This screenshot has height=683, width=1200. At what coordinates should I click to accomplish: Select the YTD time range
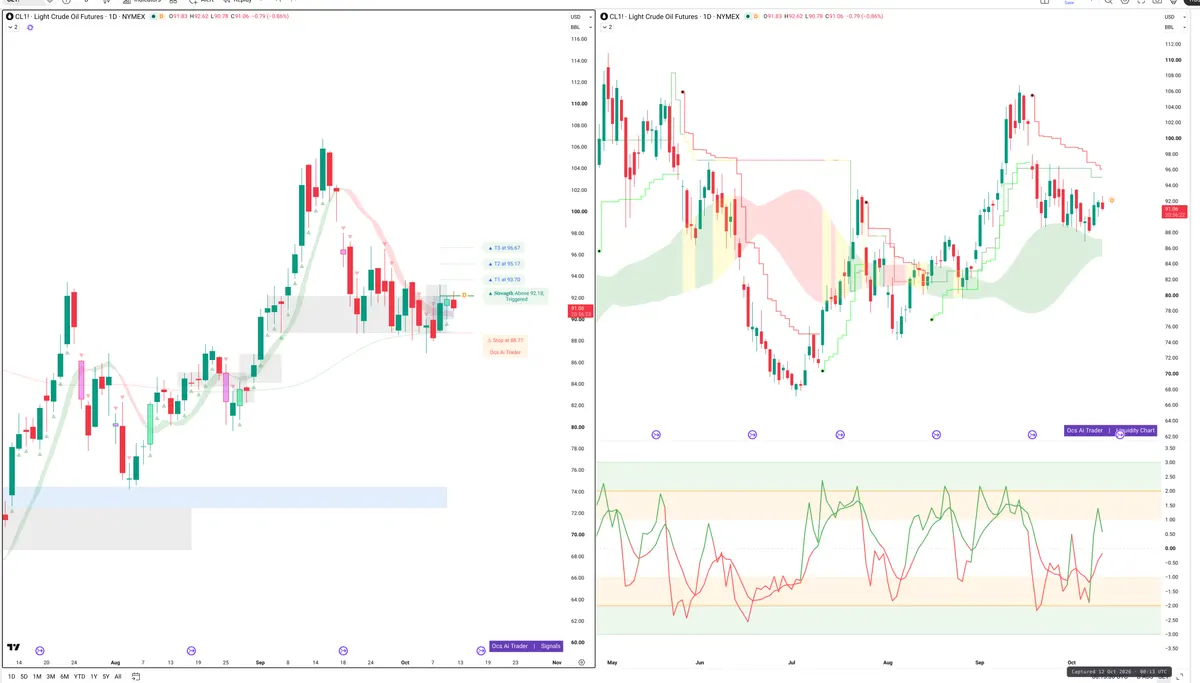click(x=79, y=677)
